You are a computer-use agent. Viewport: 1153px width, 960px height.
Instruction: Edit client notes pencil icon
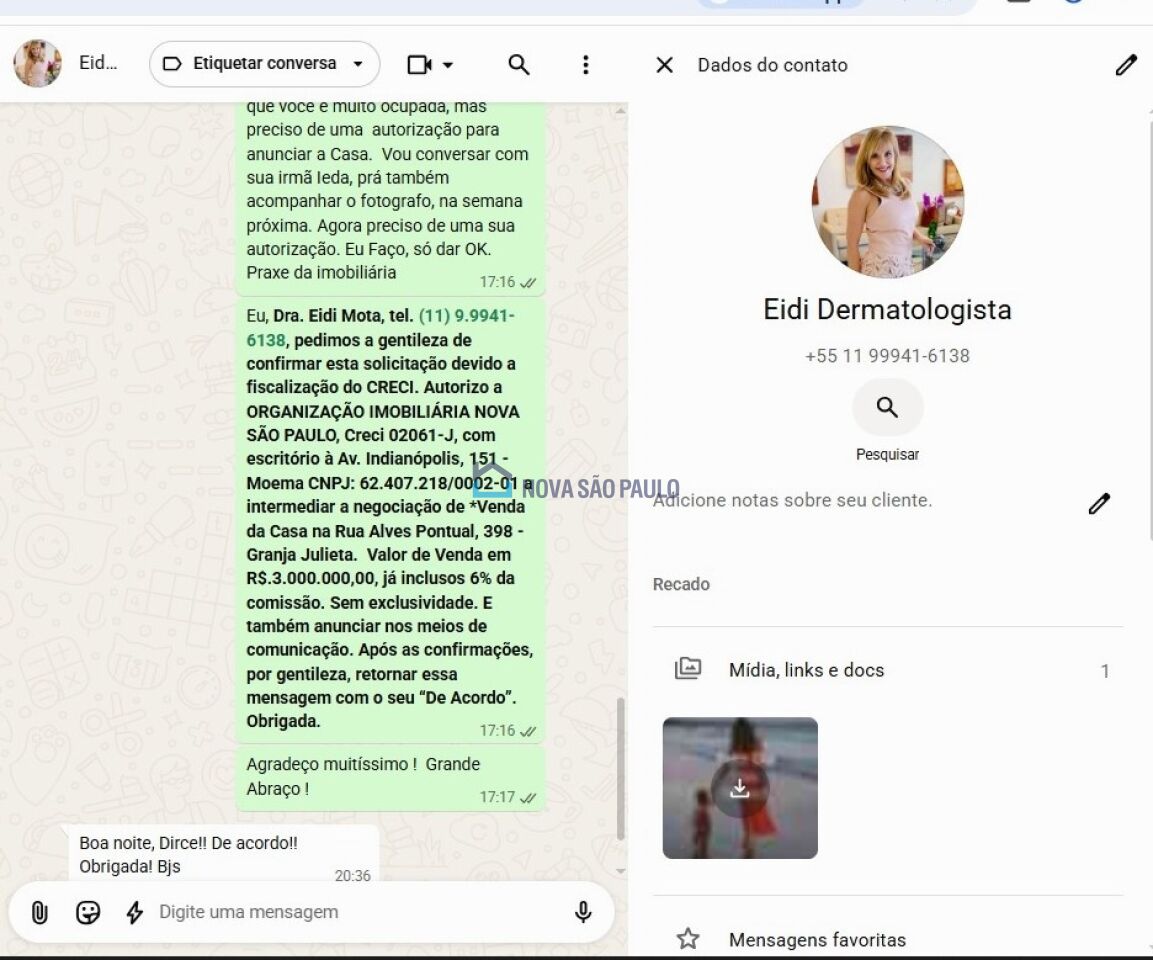tap(1099, 504)
